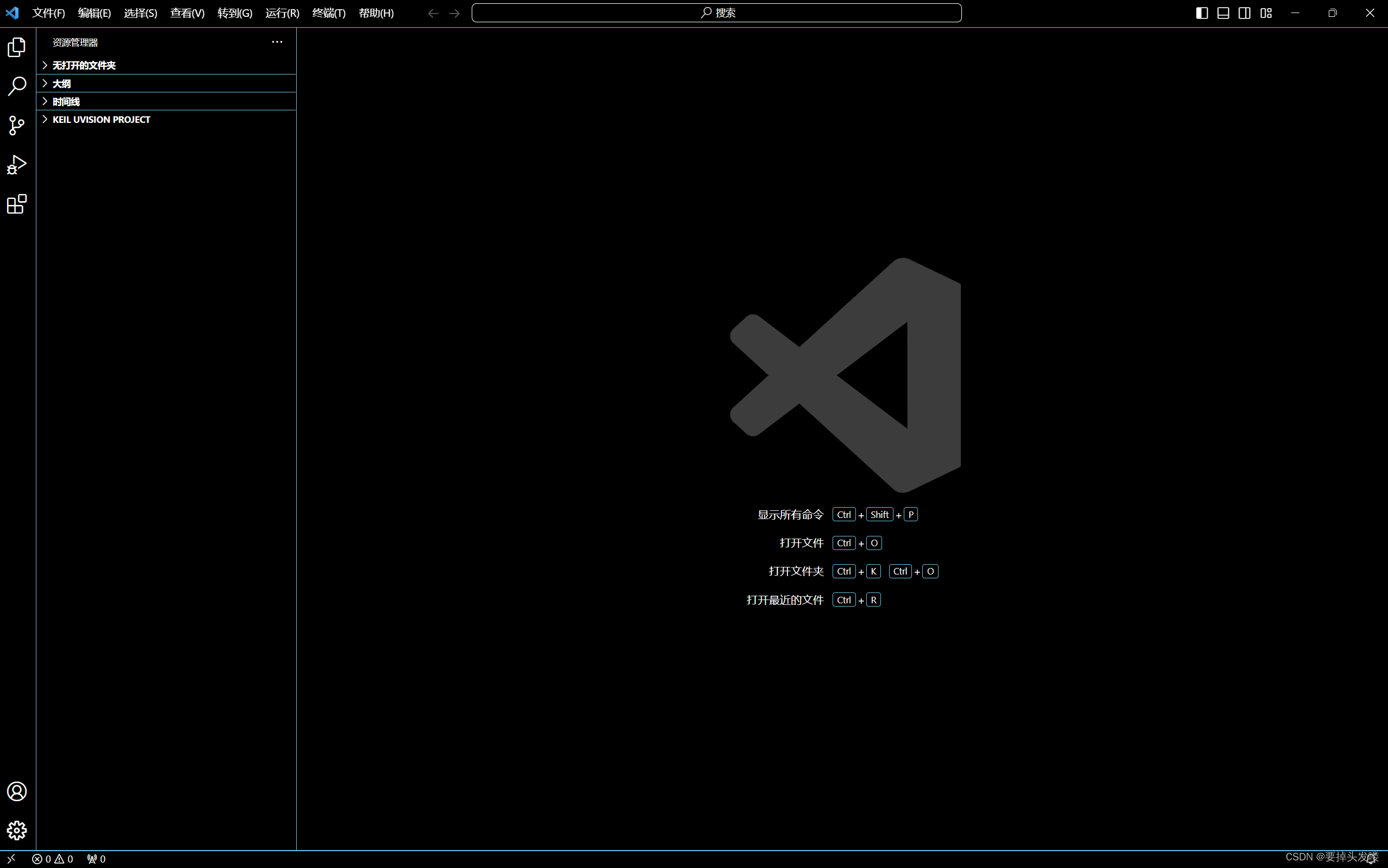This screenshot has width=1388, height=868.
Task: Toggle the bottom panel visibility
Action: coord(1222,12)
